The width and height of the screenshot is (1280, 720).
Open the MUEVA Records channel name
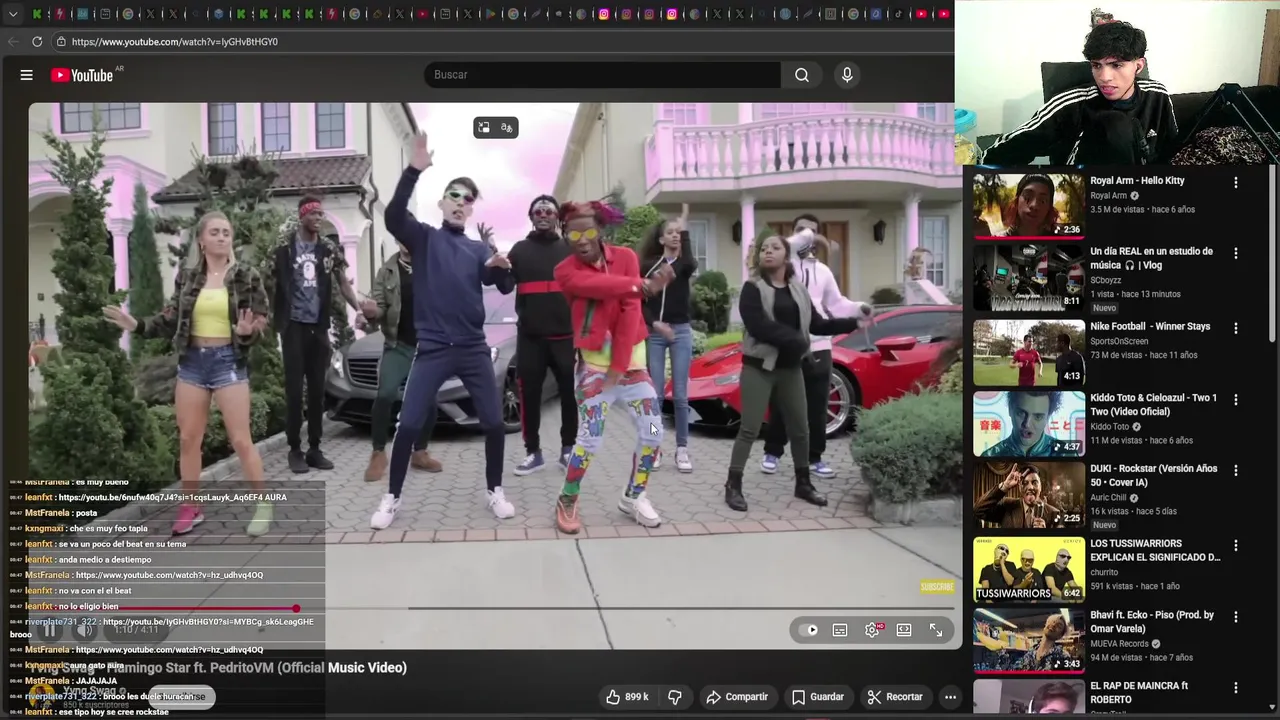click(1119, 644)
